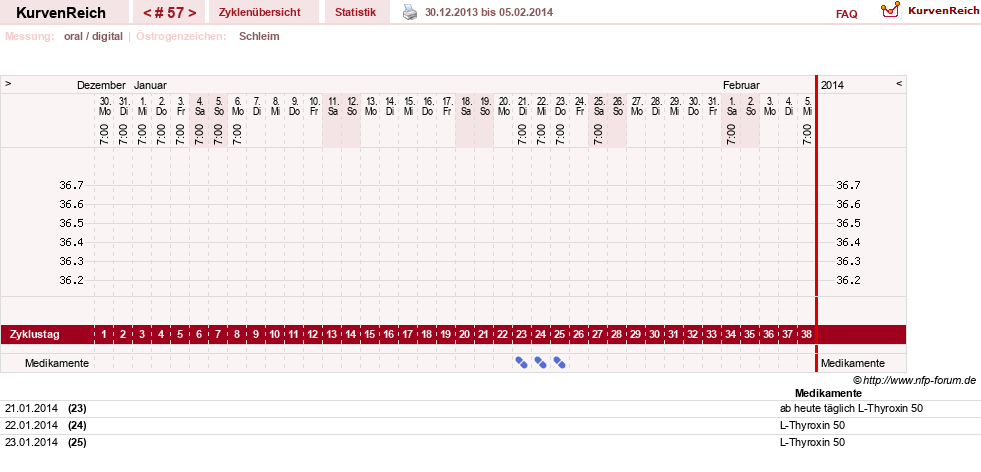Click the 7:00 time under '1. Sa' in February
981x472 pixels.
point(730,134)
